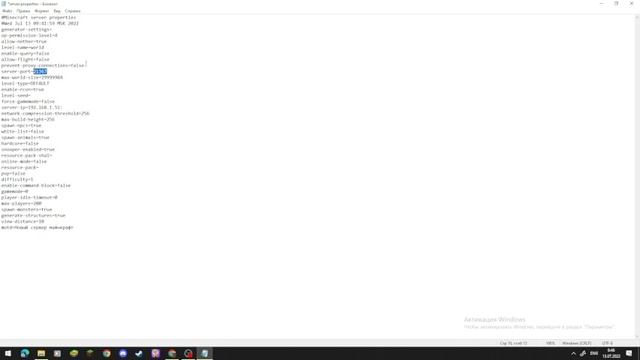This screenshot has height=360, width=640.
Task: Launch Google Chrome from the taskbar
Action: pos(107,353)
